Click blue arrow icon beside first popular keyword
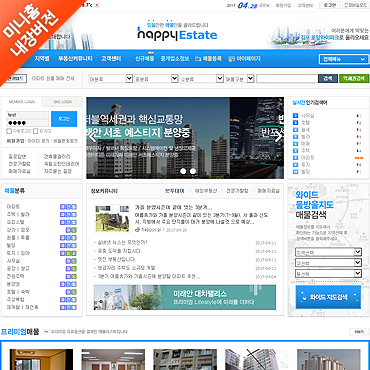Viewport: 370px width, 370px height. click(295, 116)
